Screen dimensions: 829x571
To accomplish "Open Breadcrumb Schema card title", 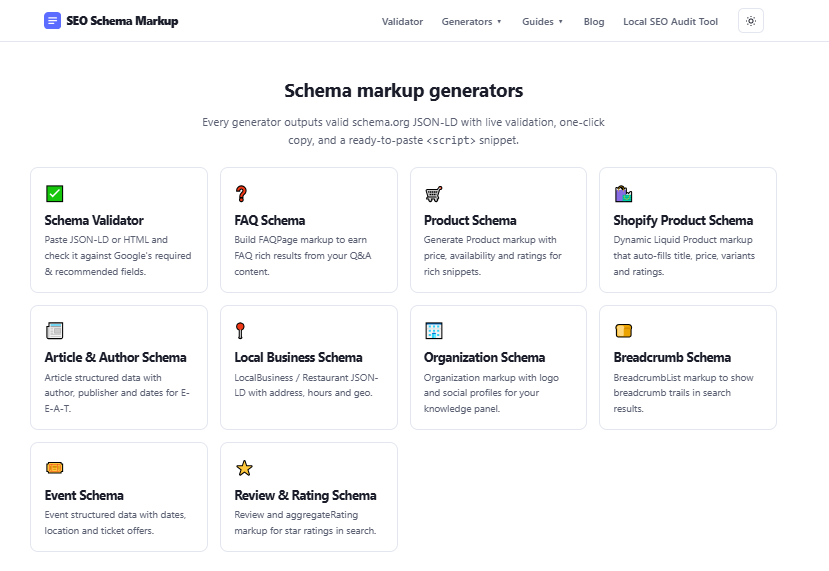I will click(x=672, y=357).
